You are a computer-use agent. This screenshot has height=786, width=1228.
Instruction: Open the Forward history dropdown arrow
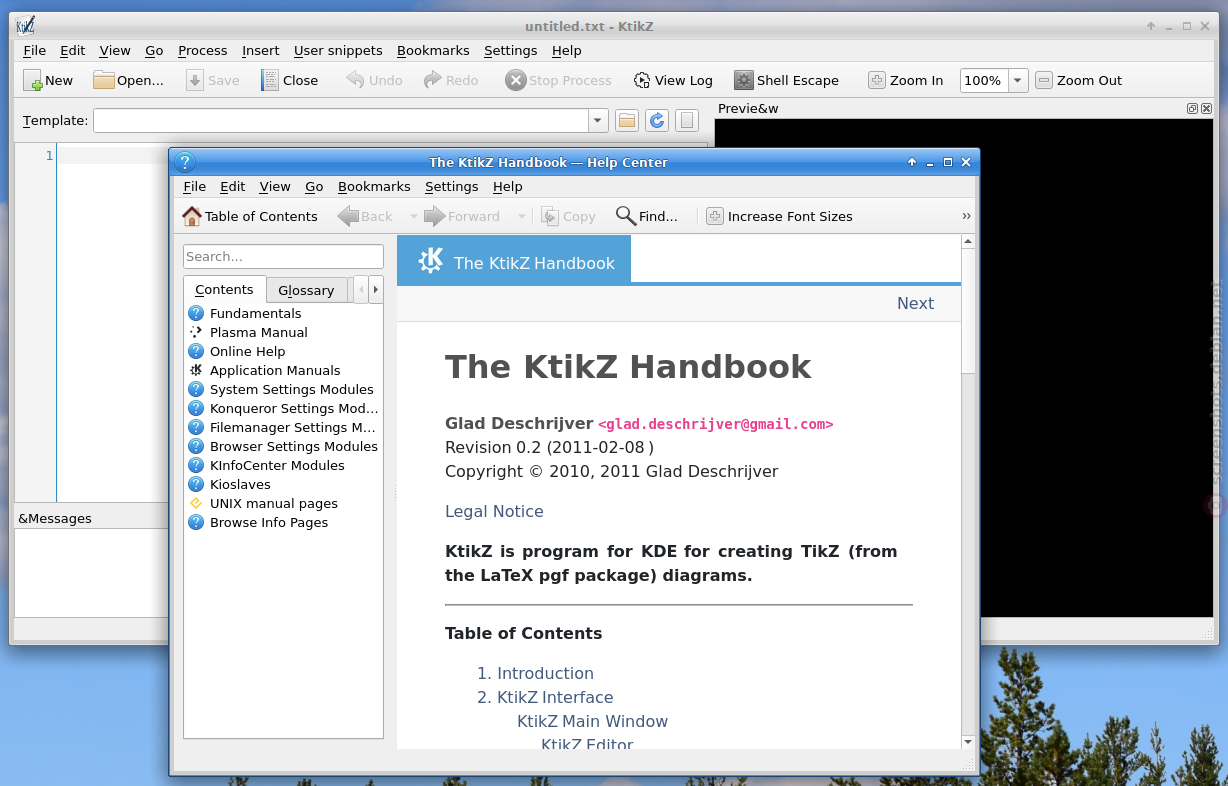[x=521, y=216]
